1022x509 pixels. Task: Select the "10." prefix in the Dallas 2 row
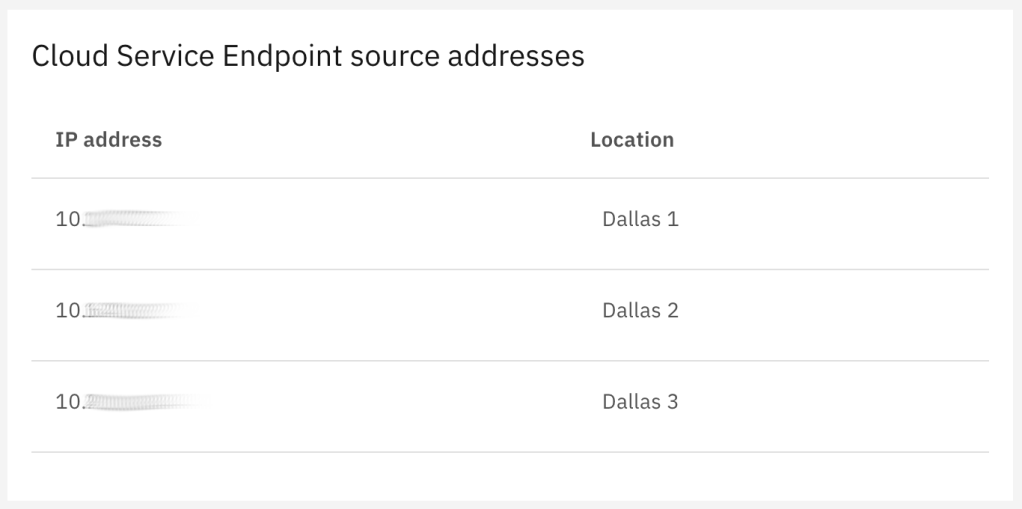coord(69,311)
